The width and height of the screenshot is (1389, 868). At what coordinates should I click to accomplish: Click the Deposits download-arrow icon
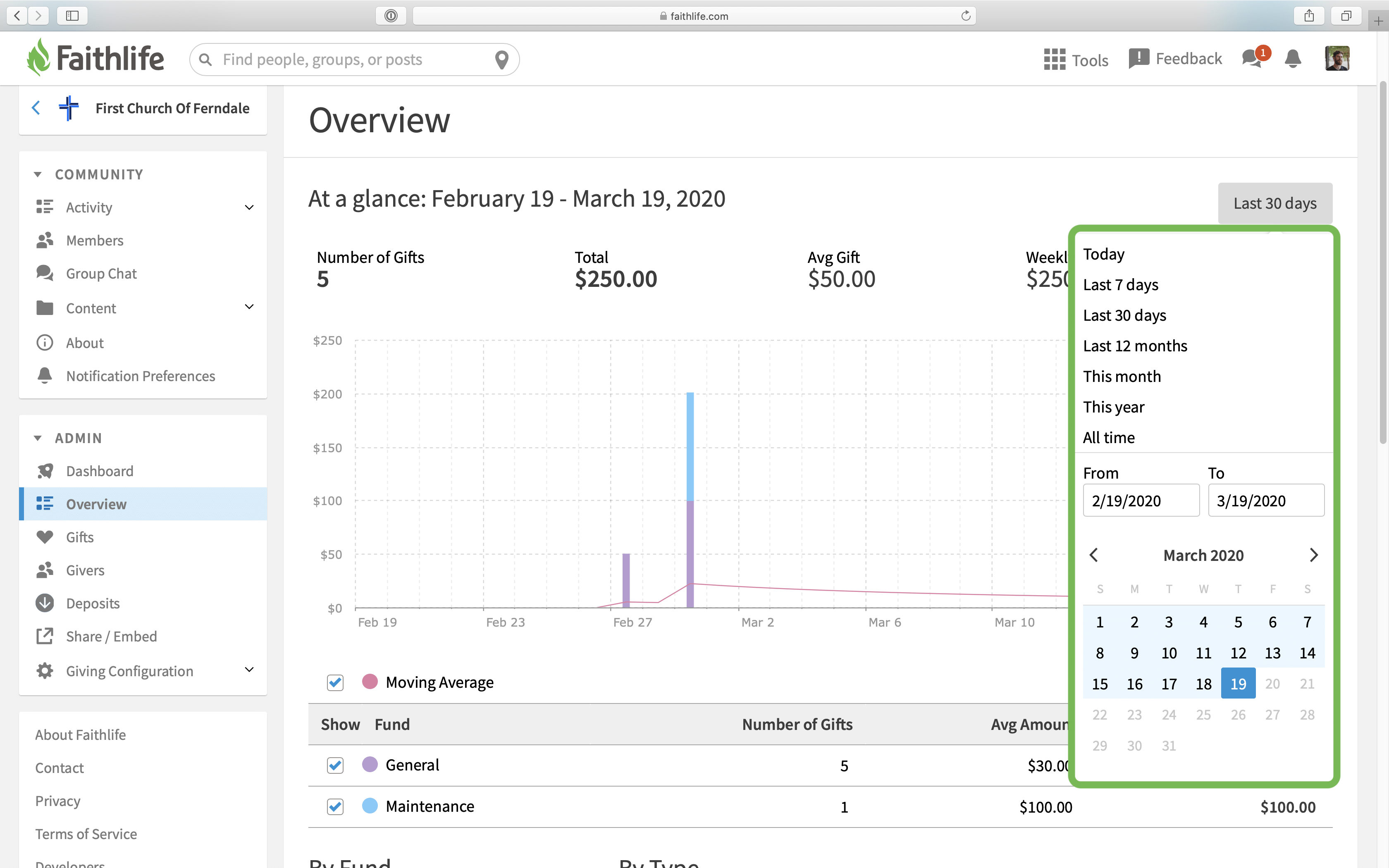pyautogui.click(x=45, y=603)
